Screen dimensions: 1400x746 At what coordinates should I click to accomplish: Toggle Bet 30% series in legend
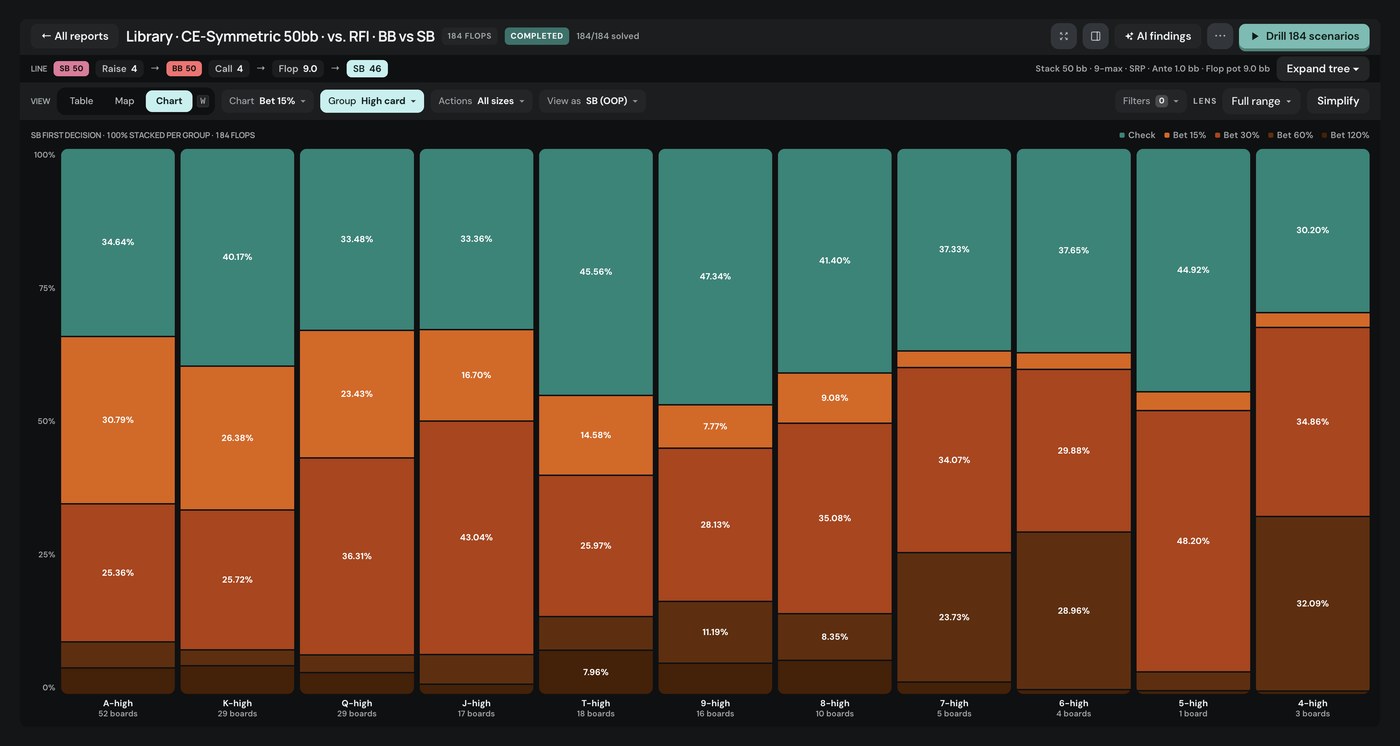[1237, 135]
